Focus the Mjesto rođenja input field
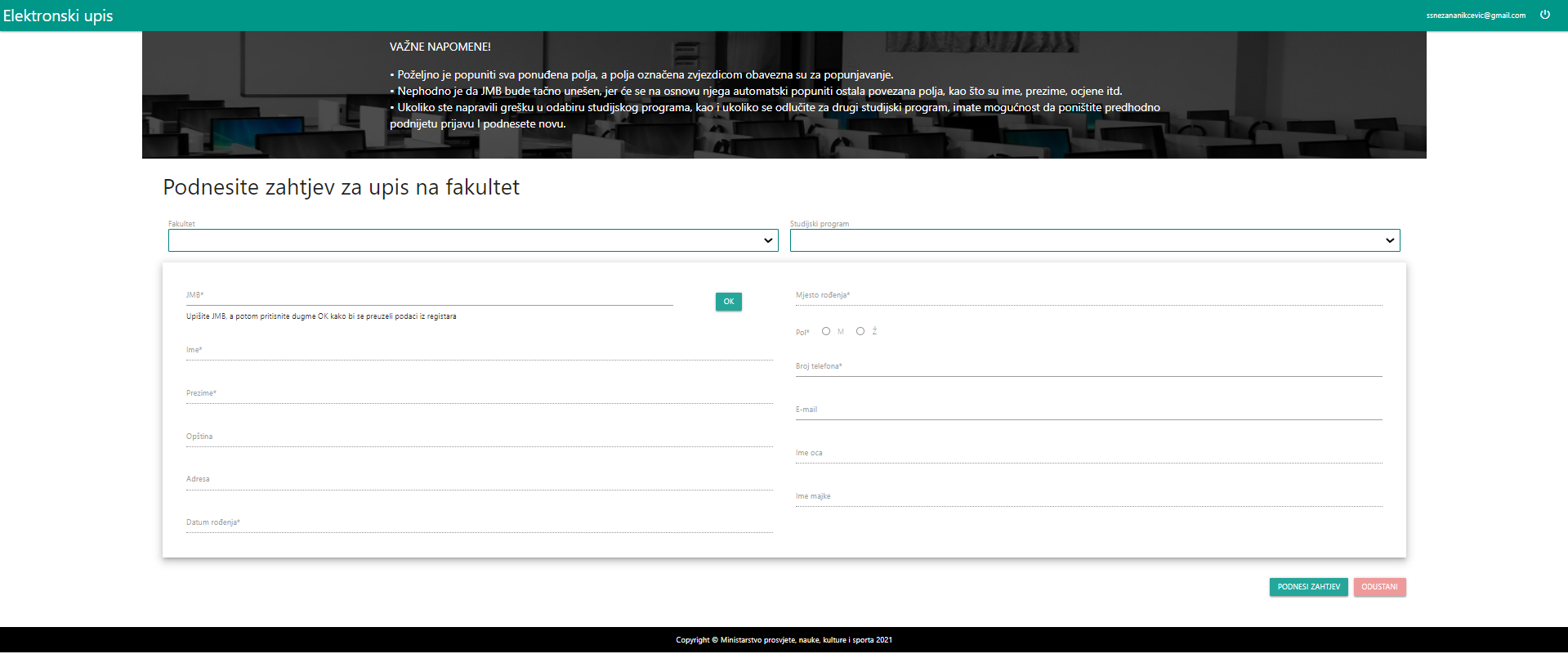1568x654 pixels. pyautogui.click(x=1089, y=297)
